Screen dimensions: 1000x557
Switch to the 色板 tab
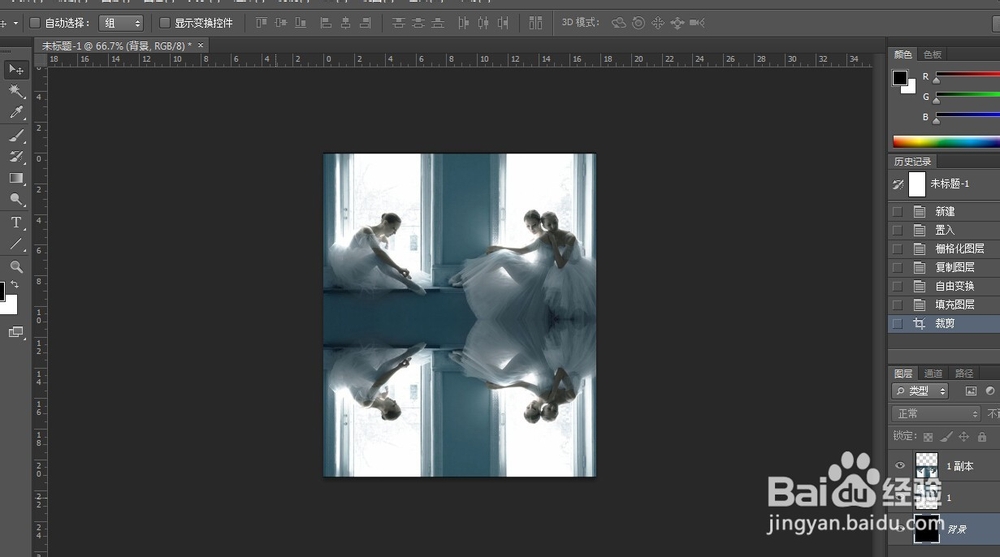932,55
